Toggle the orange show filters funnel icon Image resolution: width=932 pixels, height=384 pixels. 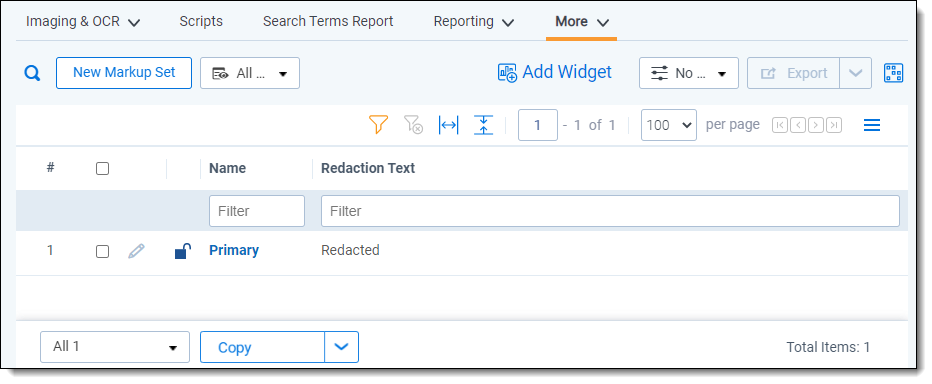tap(378, 125)
